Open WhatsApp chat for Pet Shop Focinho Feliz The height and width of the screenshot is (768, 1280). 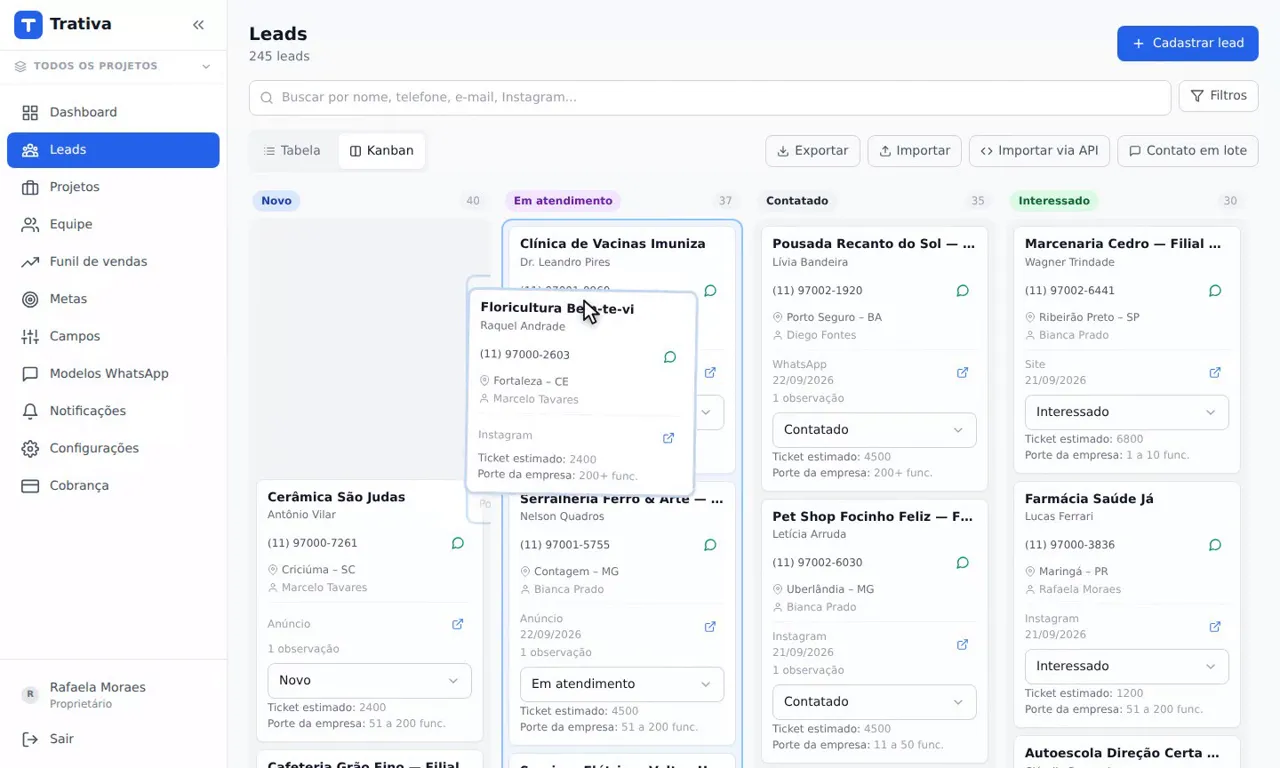(963, 563)
